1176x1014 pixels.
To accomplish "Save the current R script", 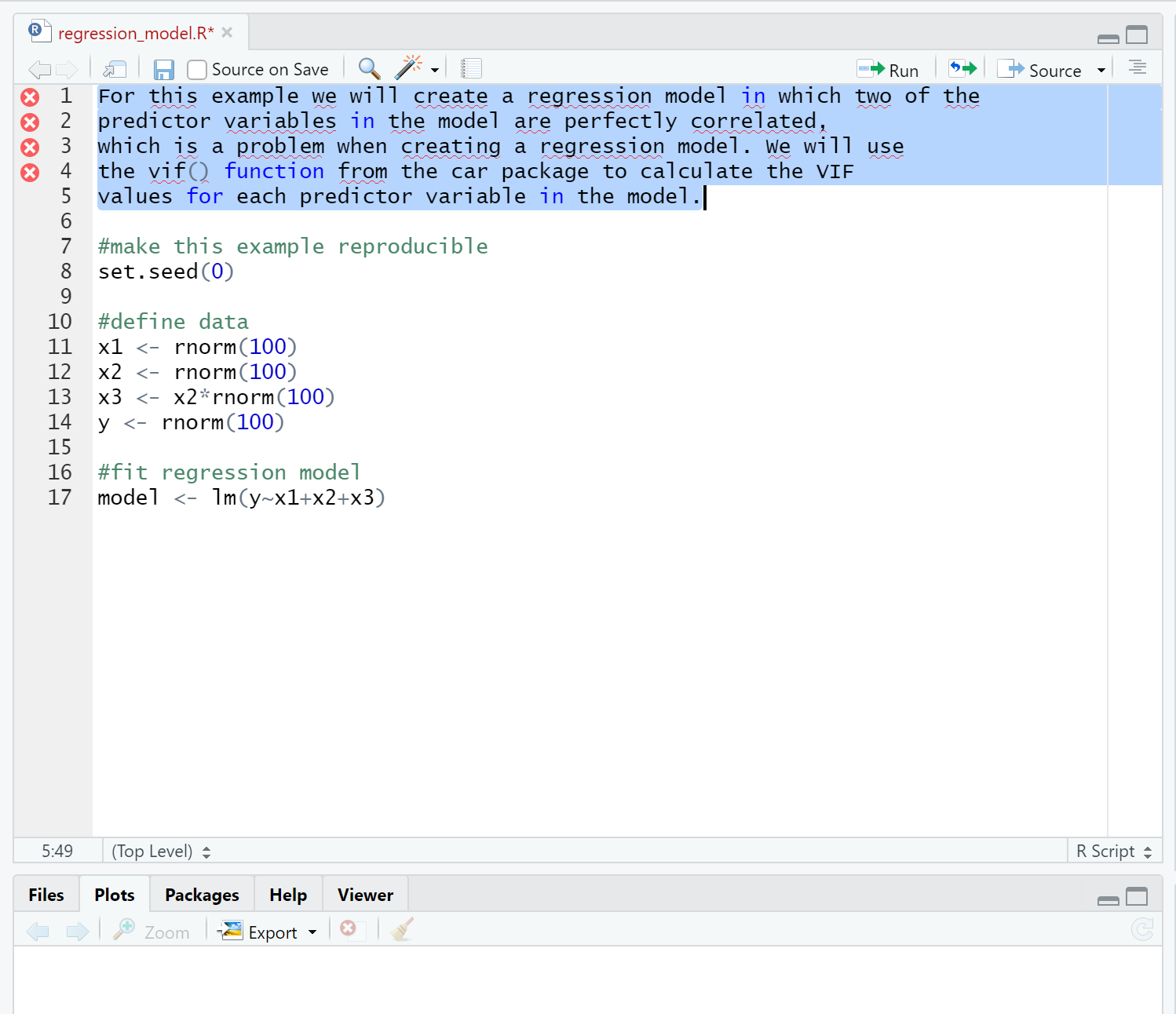I will pyautogui.click(x=163, y=70).
